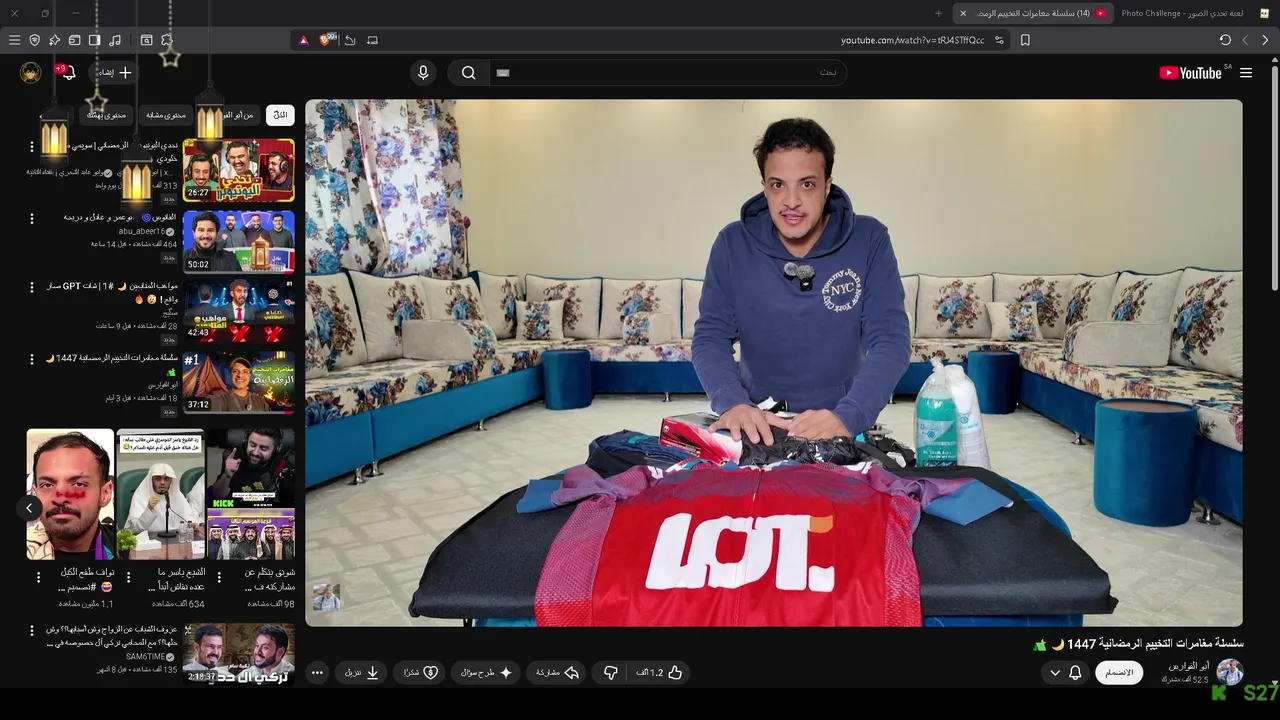This screenshot has width=1280, height=720.
Task: Go to previous Shorts with arrow button
Action: point(29,508)
